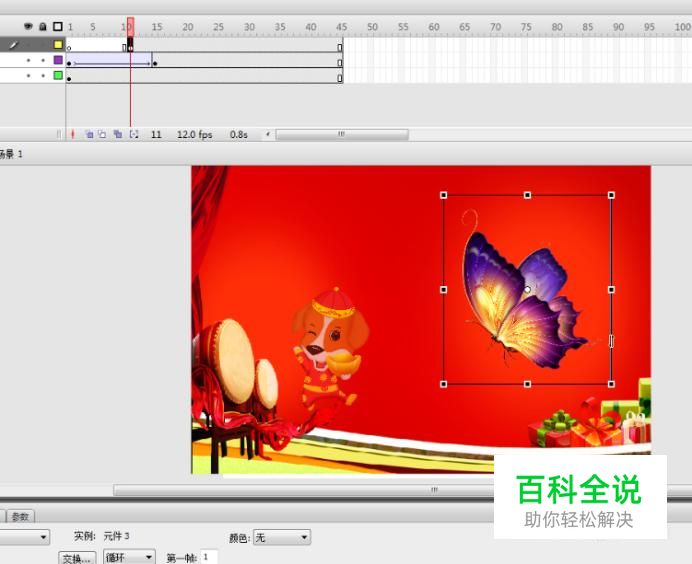The image size is (692, 564).
Task: Click top-left transform handle of butterfly
Action: [444, 195]
